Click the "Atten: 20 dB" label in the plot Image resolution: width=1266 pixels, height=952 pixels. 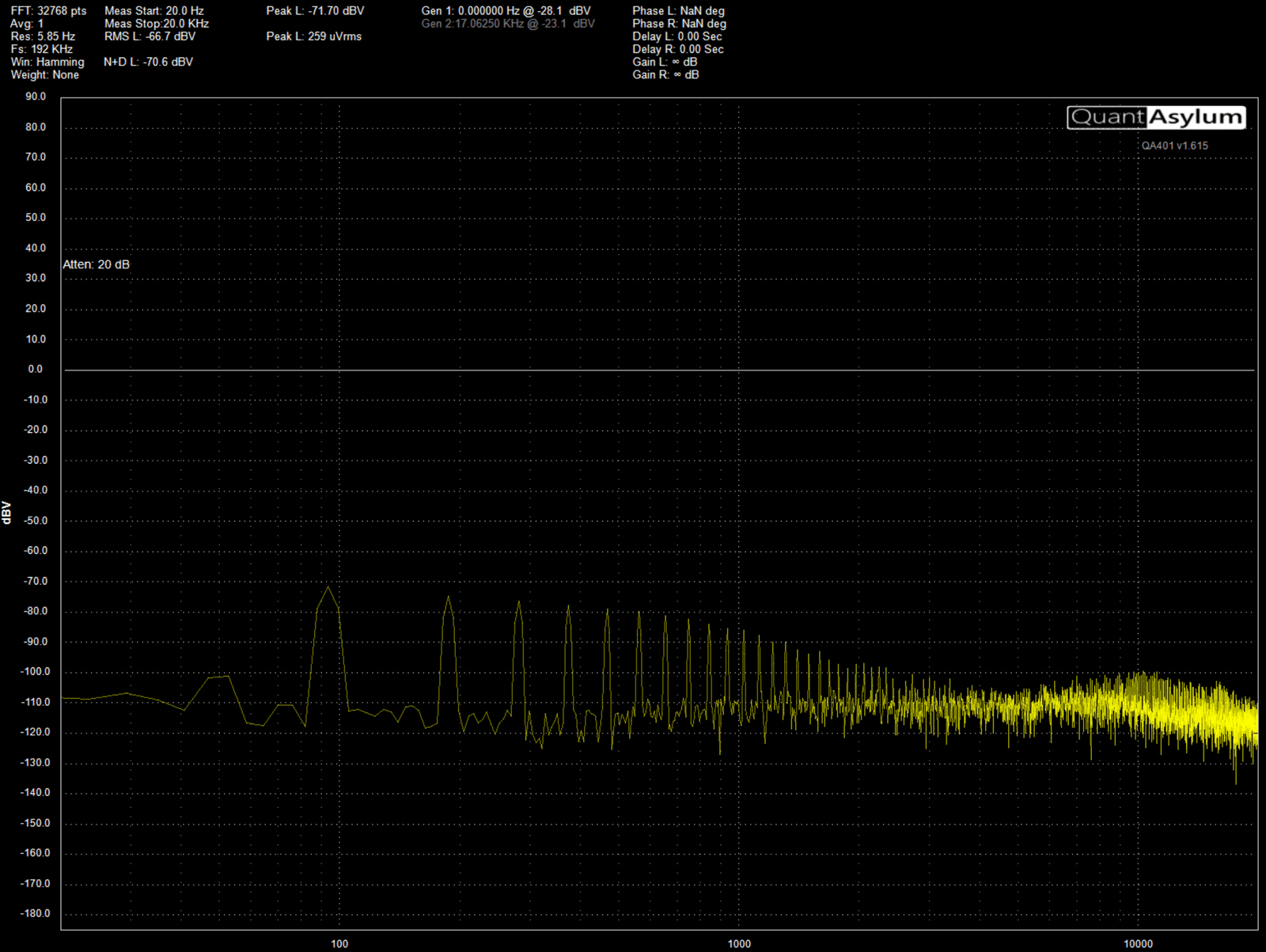coord(97,264)
